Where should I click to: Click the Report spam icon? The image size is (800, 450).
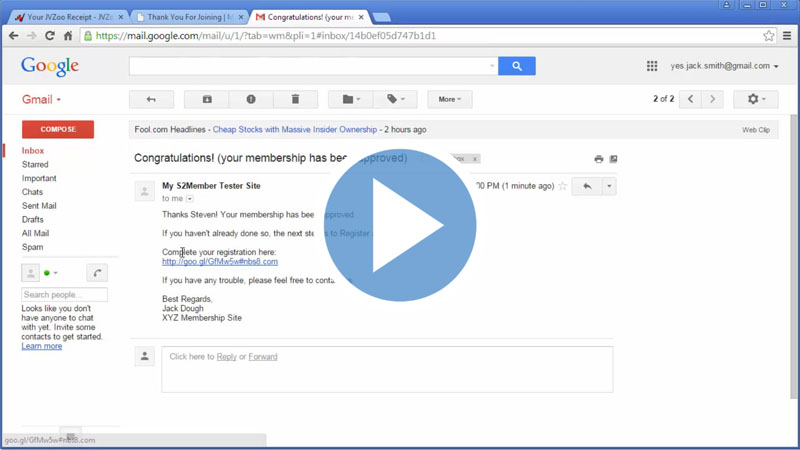(x=251, y=99)
